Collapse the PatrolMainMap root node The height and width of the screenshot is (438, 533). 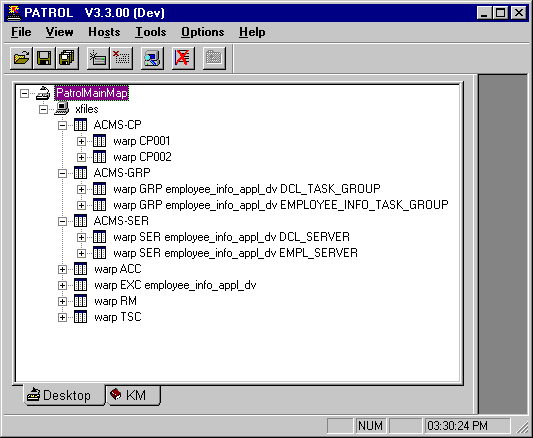click(24, 93)
